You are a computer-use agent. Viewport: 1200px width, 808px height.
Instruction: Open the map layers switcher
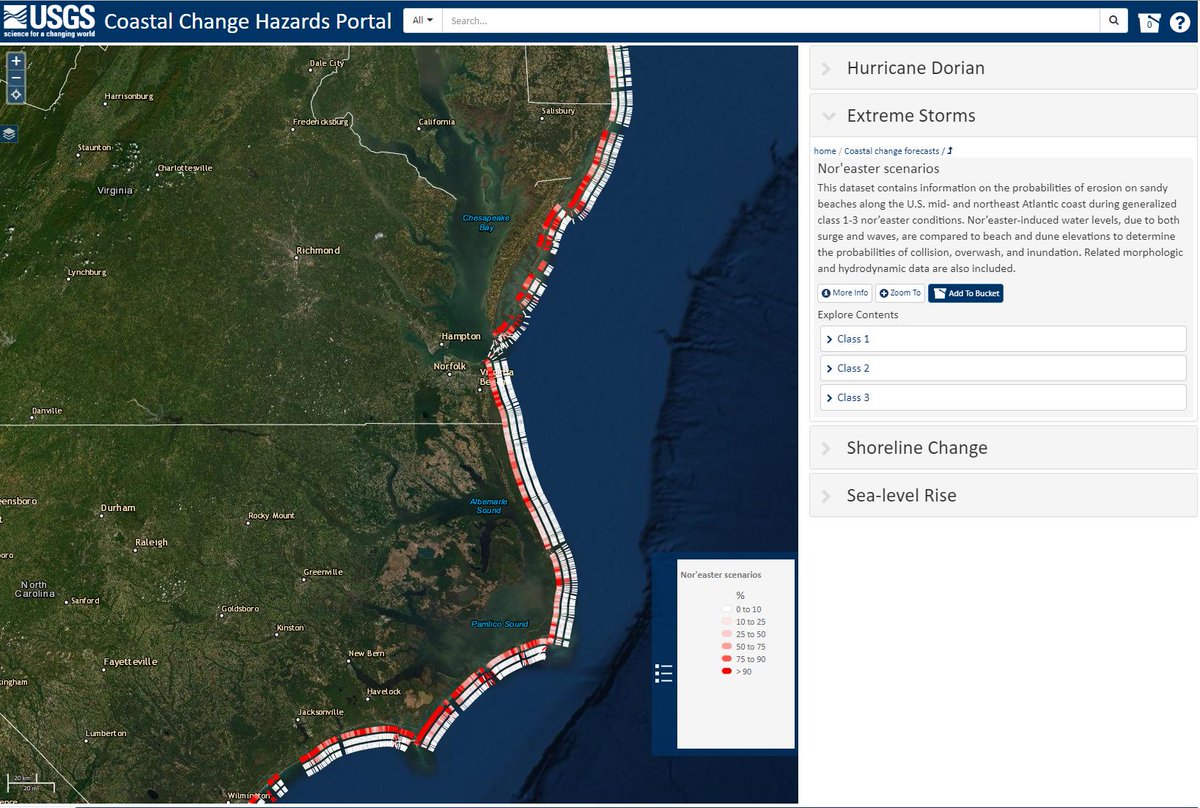[9, 133]
